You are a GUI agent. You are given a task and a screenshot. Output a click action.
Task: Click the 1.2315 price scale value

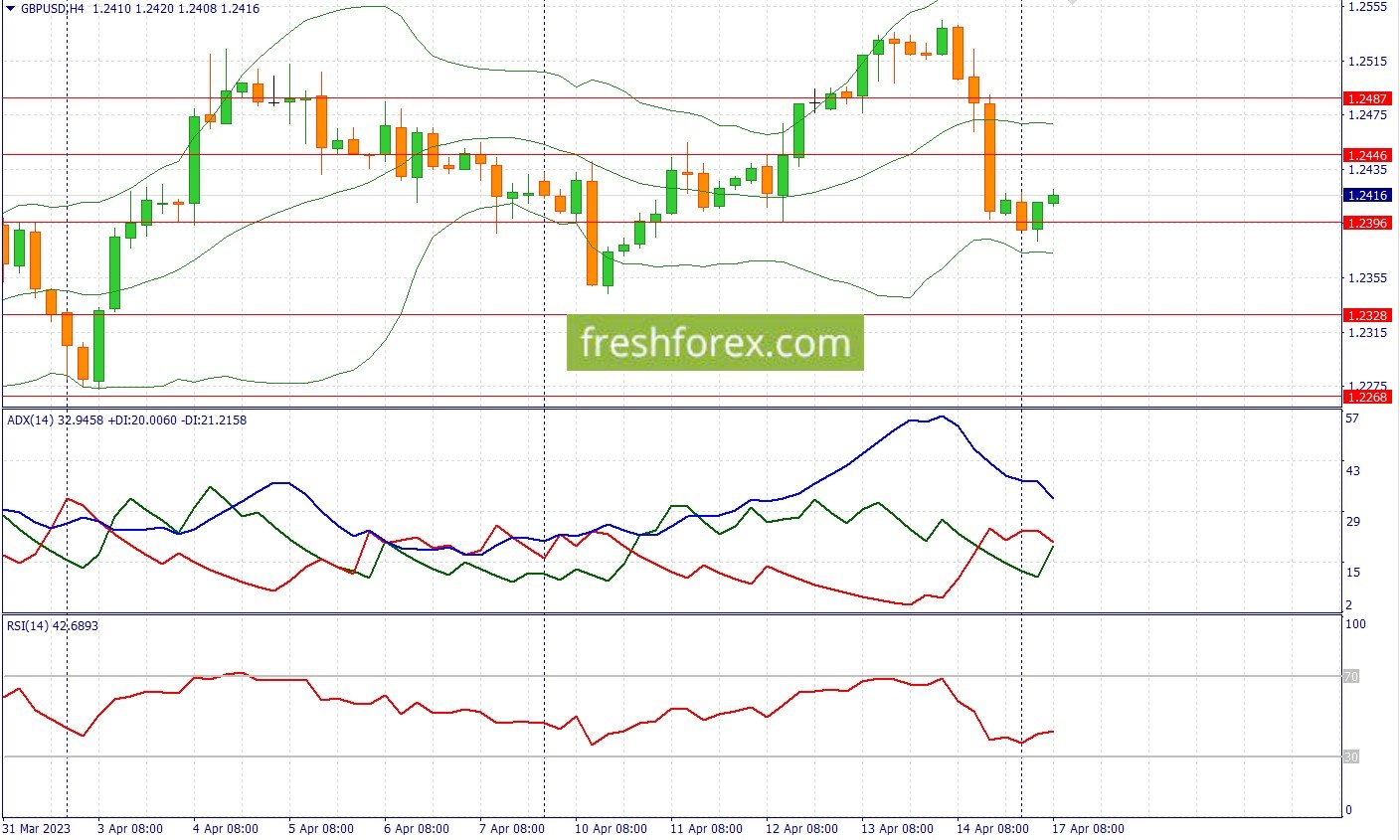[1366, 333]
